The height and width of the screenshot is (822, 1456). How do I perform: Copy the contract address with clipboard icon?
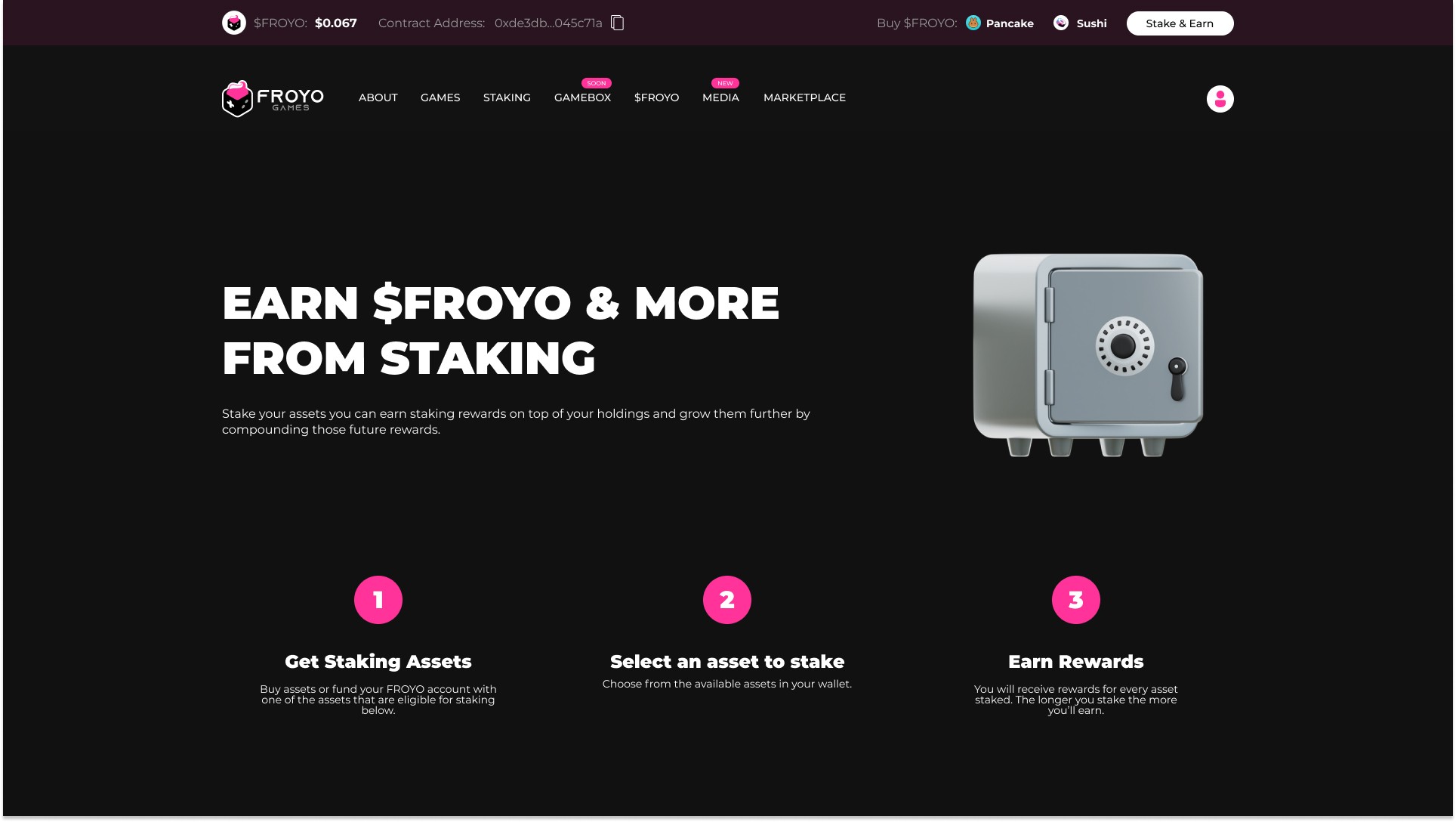click(x=617, y=23)
